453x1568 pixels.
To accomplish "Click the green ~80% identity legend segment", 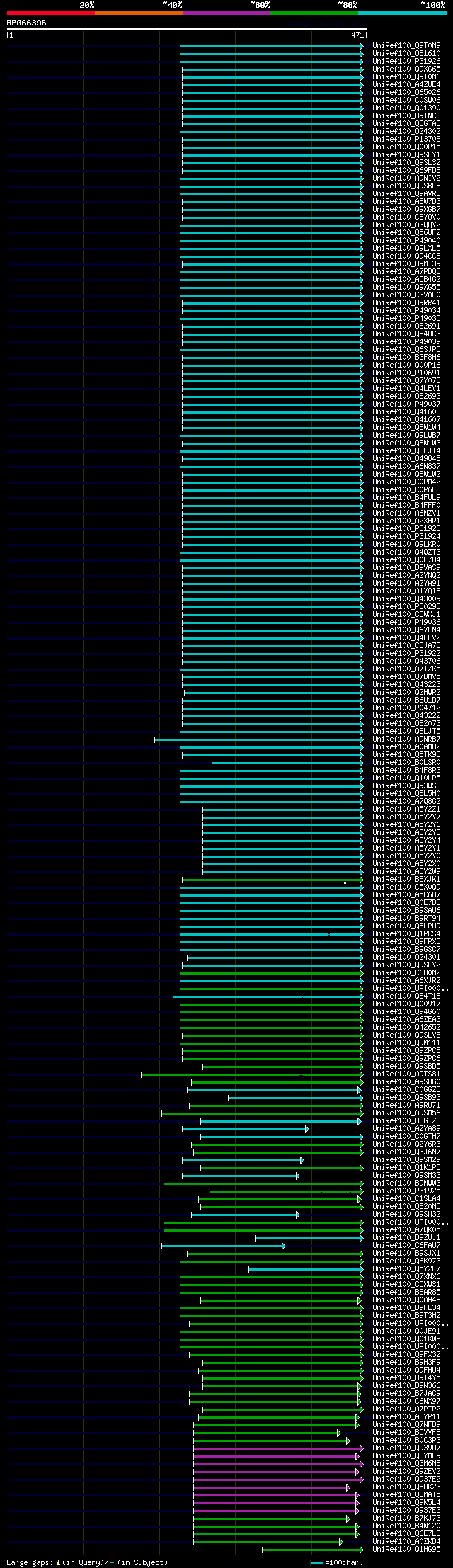I will (x=314, y=13).
